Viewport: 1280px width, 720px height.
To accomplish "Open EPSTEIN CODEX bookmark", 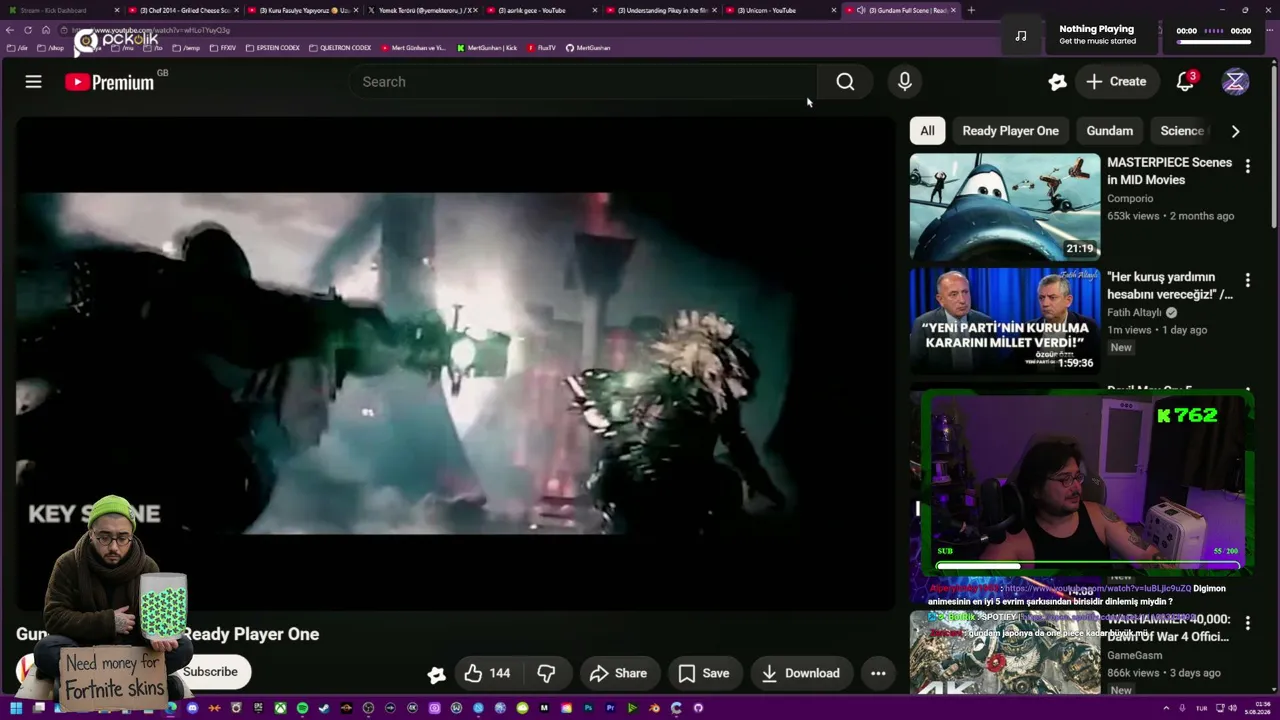I will pyautogui.click(x=272, y=48).
